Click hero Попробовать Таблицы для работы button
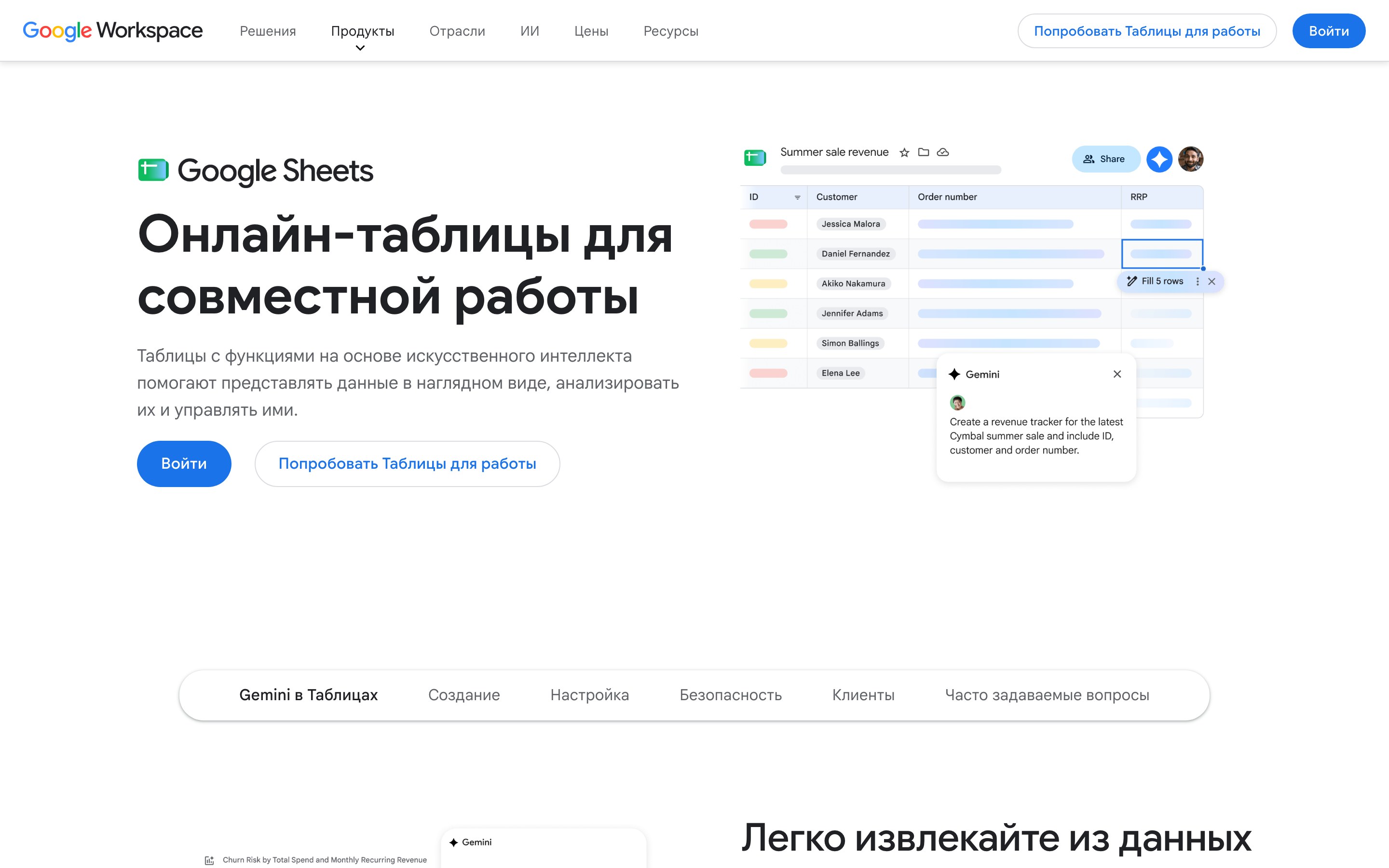 [407, 463]
